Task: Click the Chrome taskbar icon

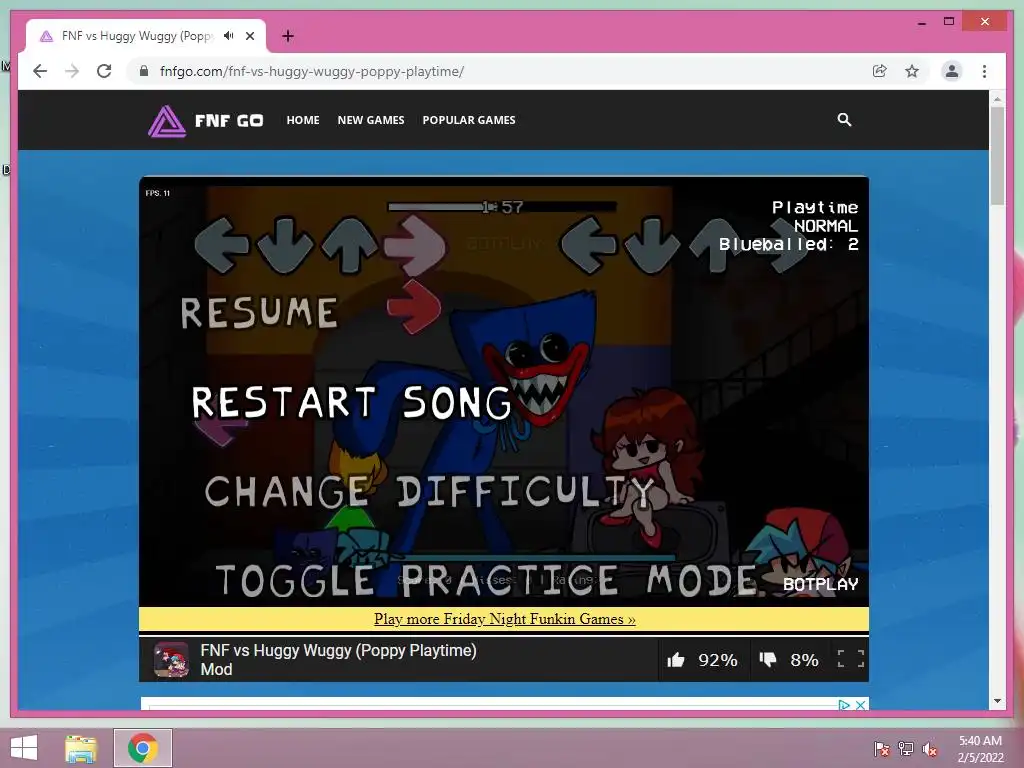Action: point(142,748)
